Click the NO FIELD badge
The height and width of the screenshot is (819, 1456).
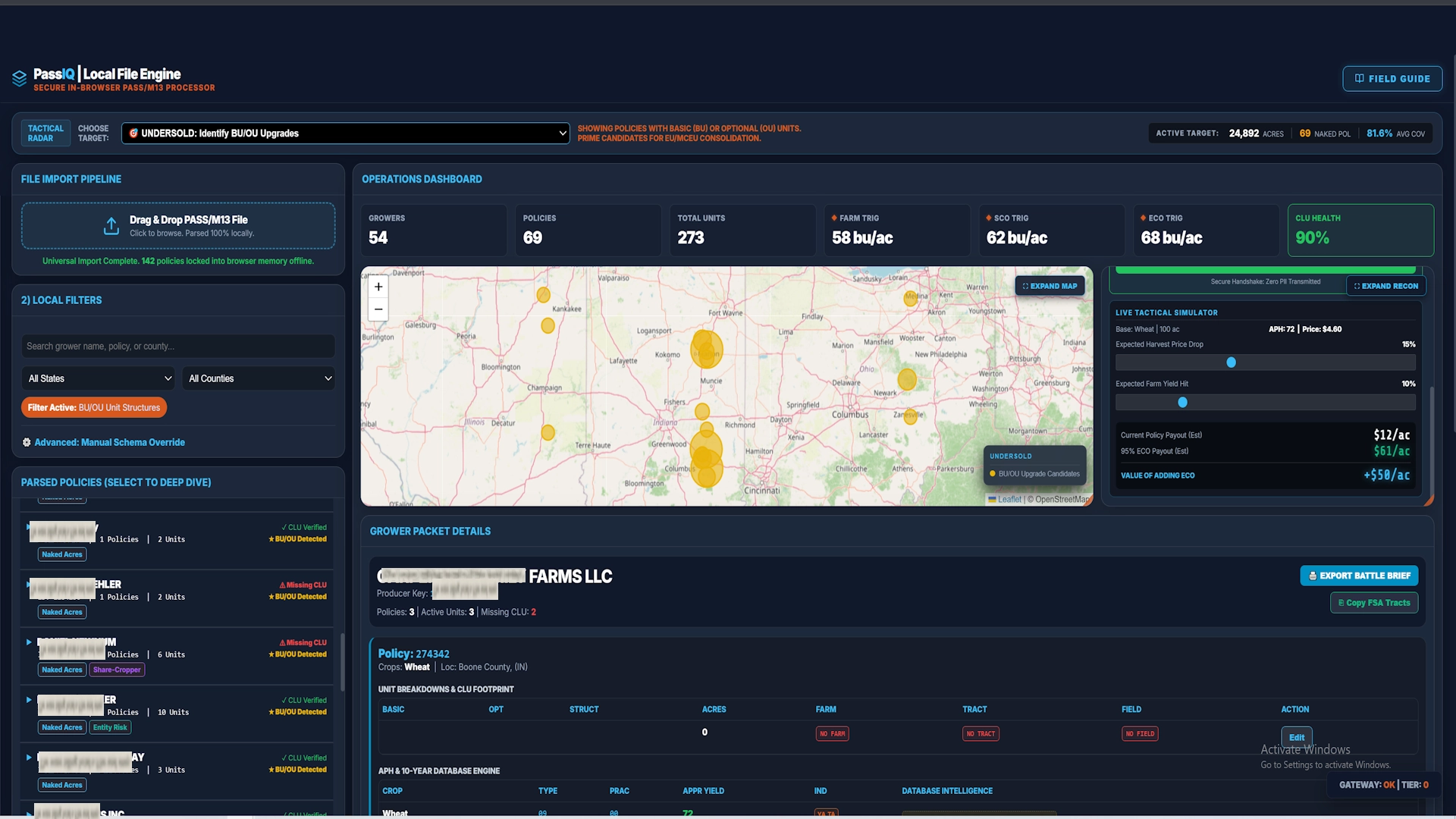click(1140, 734)
